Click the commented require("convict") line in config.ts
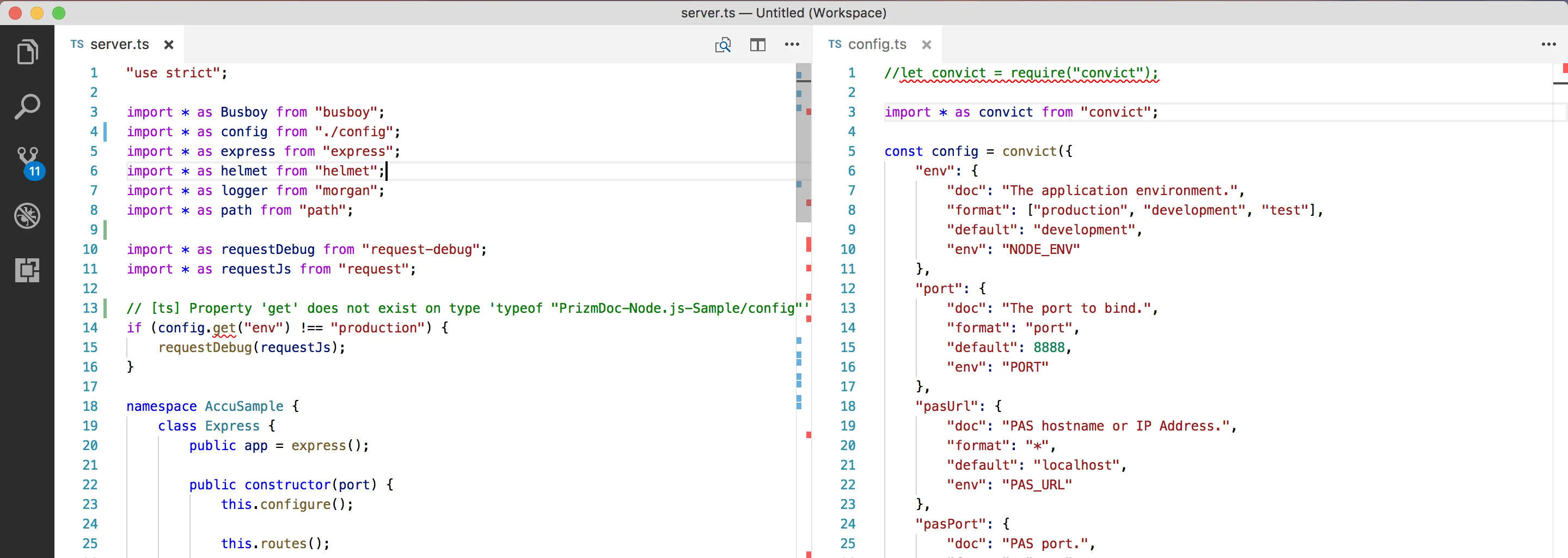This screenshot has height=558, width=1568. (1021, 73)
